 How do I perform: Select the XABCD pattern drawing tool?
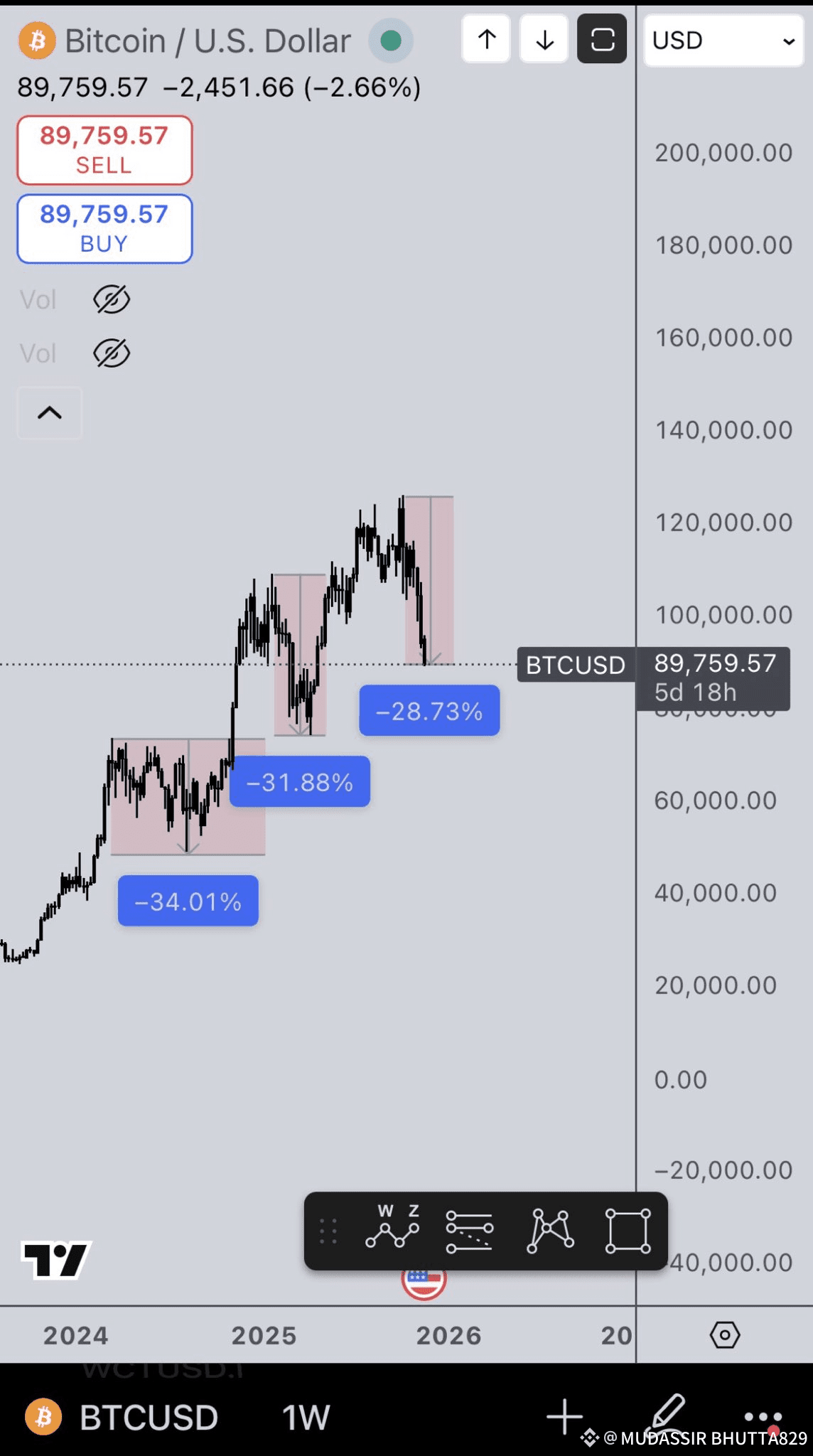[551, 1231]
